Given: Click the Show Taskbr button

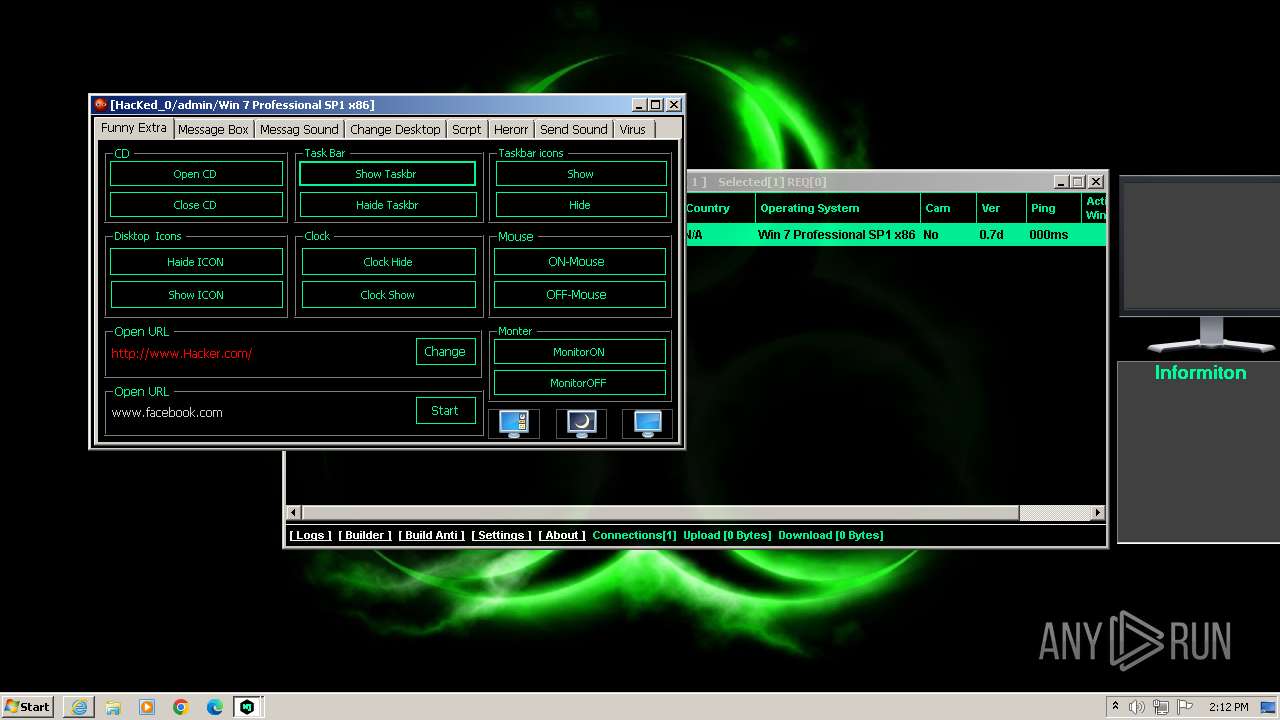Looking at the screenshot, I should click(387, 174).
